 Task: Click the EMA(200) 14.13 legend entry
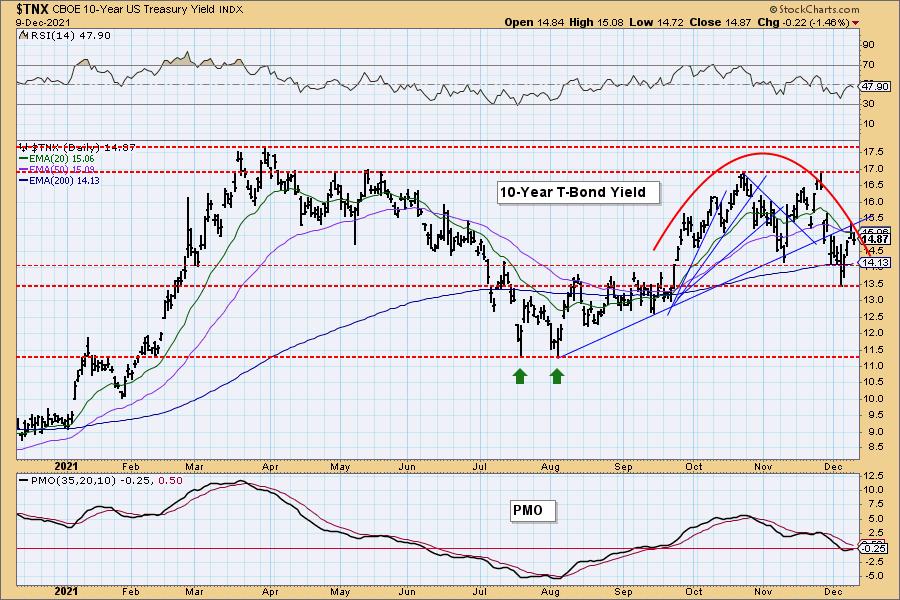click(x=59, y=180)
